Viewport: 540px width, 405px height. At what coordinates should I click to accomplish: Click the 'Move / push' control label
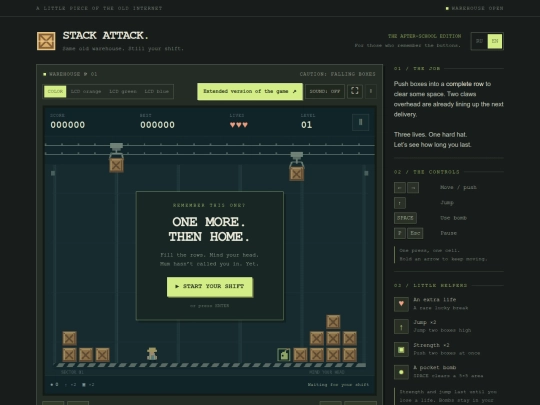(458, 187)
